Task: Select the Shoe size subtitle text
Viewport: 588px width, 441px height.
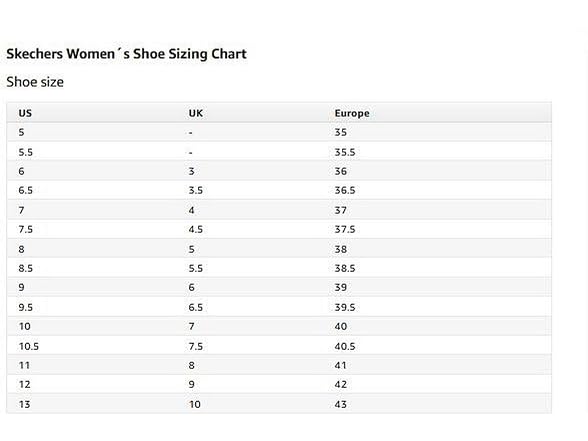Action: click(35, 82)
